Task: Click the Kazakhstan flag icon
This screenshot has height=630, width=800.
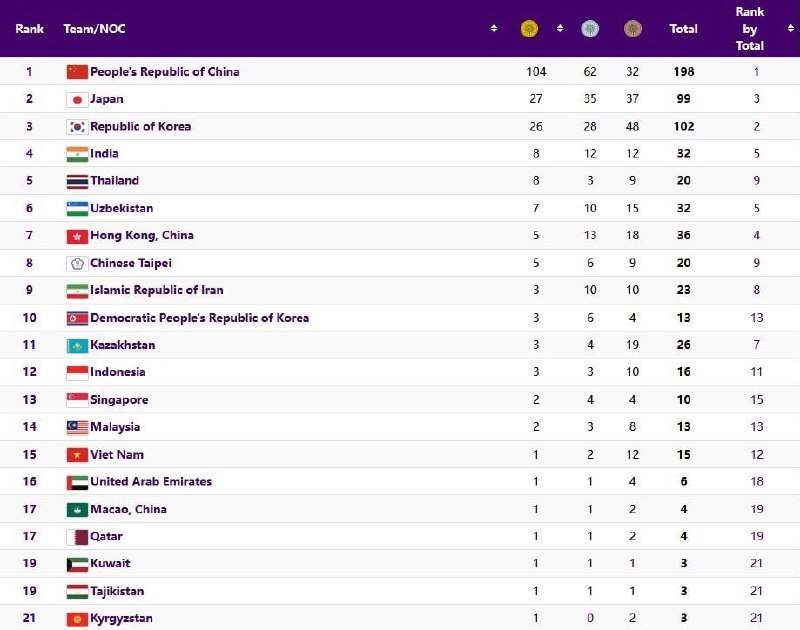Action: point(77,345)
